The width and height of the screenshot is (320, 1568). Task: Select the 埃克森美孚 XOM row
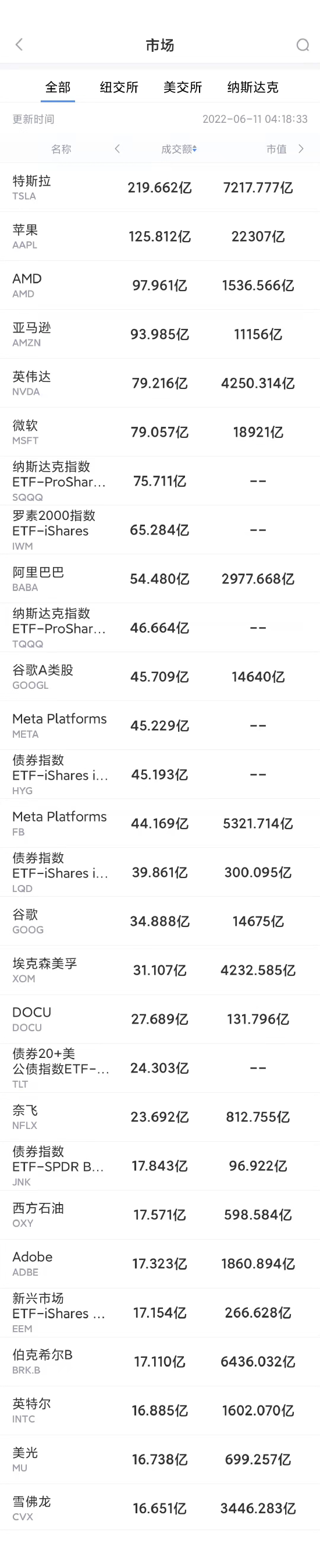pos(160,970)
